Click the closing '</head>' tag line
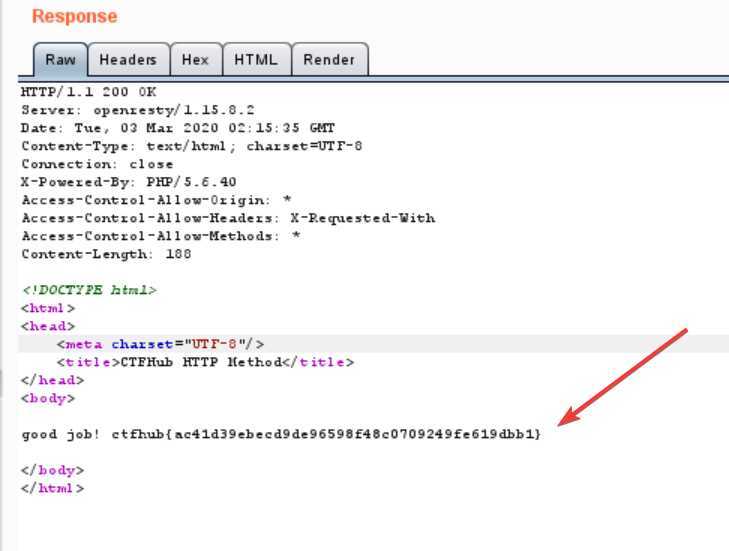Viewport: 729px width, 551px height. pos(53,380)
